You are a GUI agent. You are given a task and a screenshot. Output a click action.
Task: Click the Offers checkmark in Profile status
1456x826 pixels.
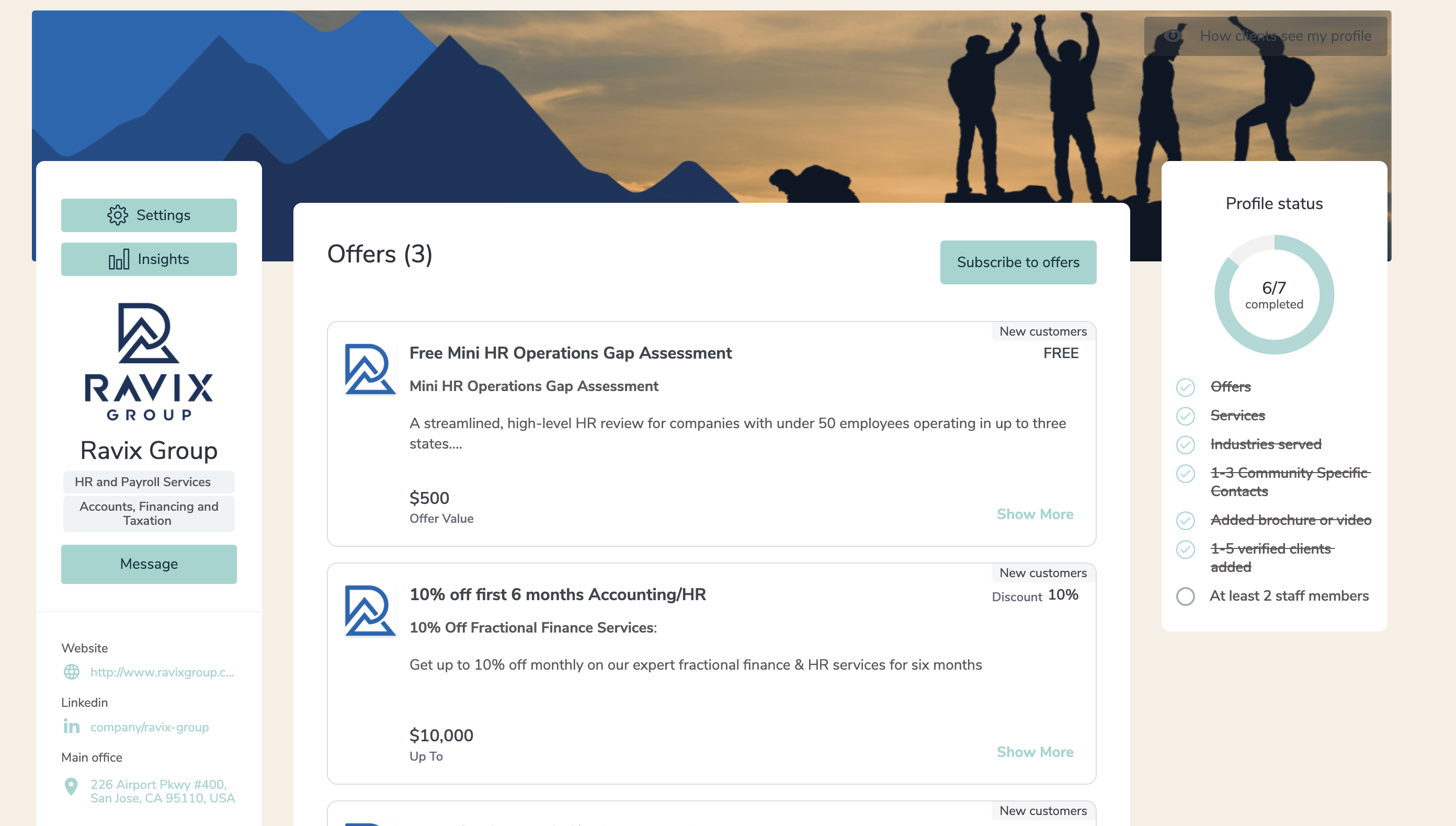1185,387
